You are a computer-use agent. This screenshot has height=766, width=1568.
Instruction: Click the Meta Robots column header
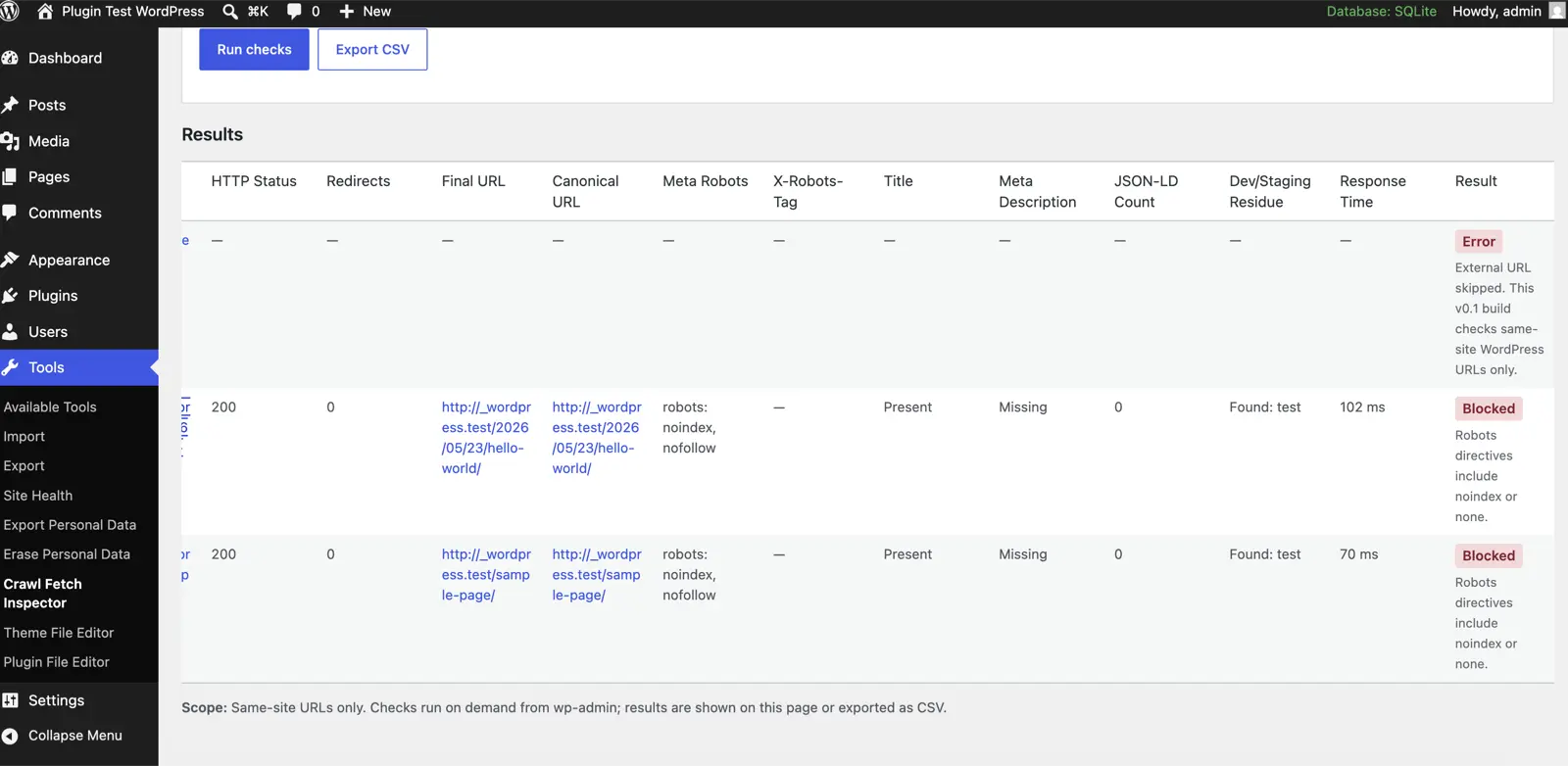[706, 181]
